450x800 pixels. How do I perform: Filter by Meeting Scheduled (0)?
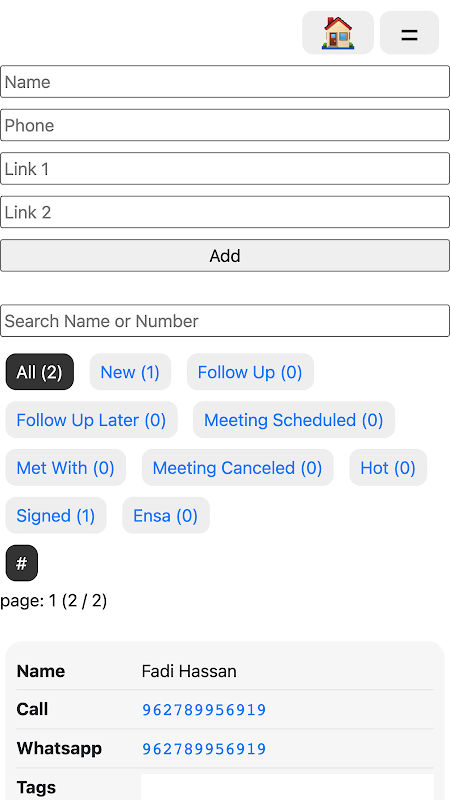tap(294, 420)
